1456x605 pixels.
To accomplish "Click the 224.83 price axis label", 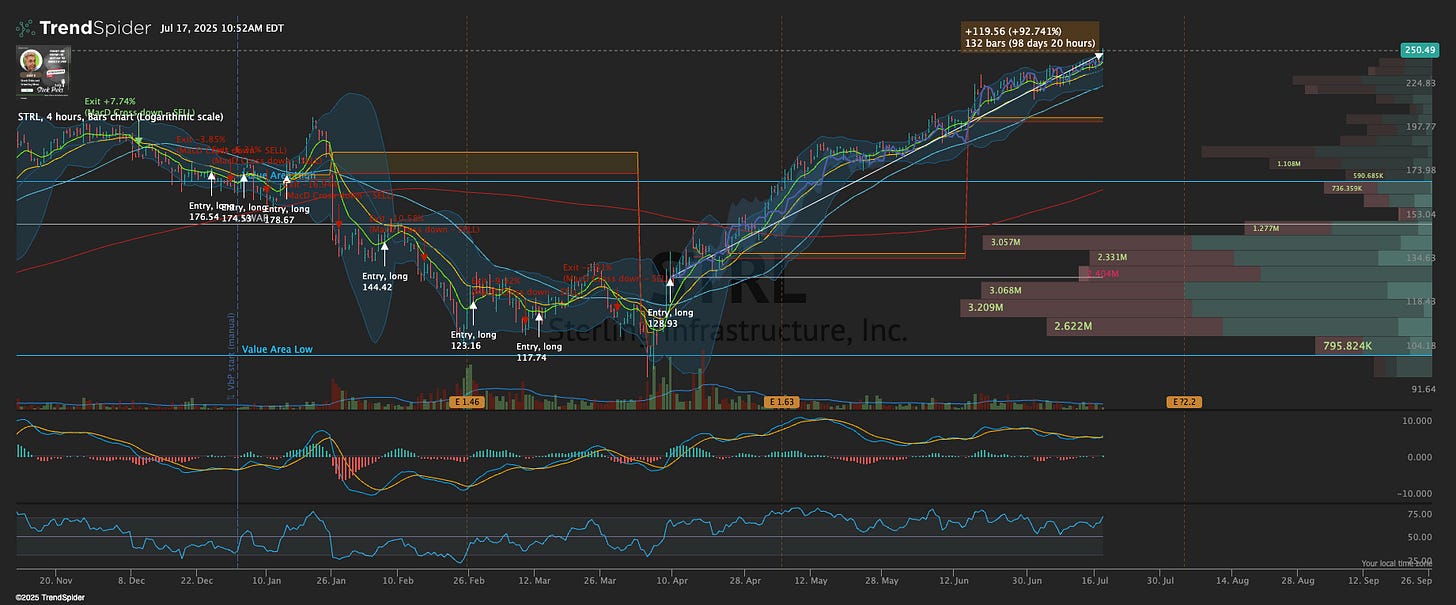I will pos(1420,83).
